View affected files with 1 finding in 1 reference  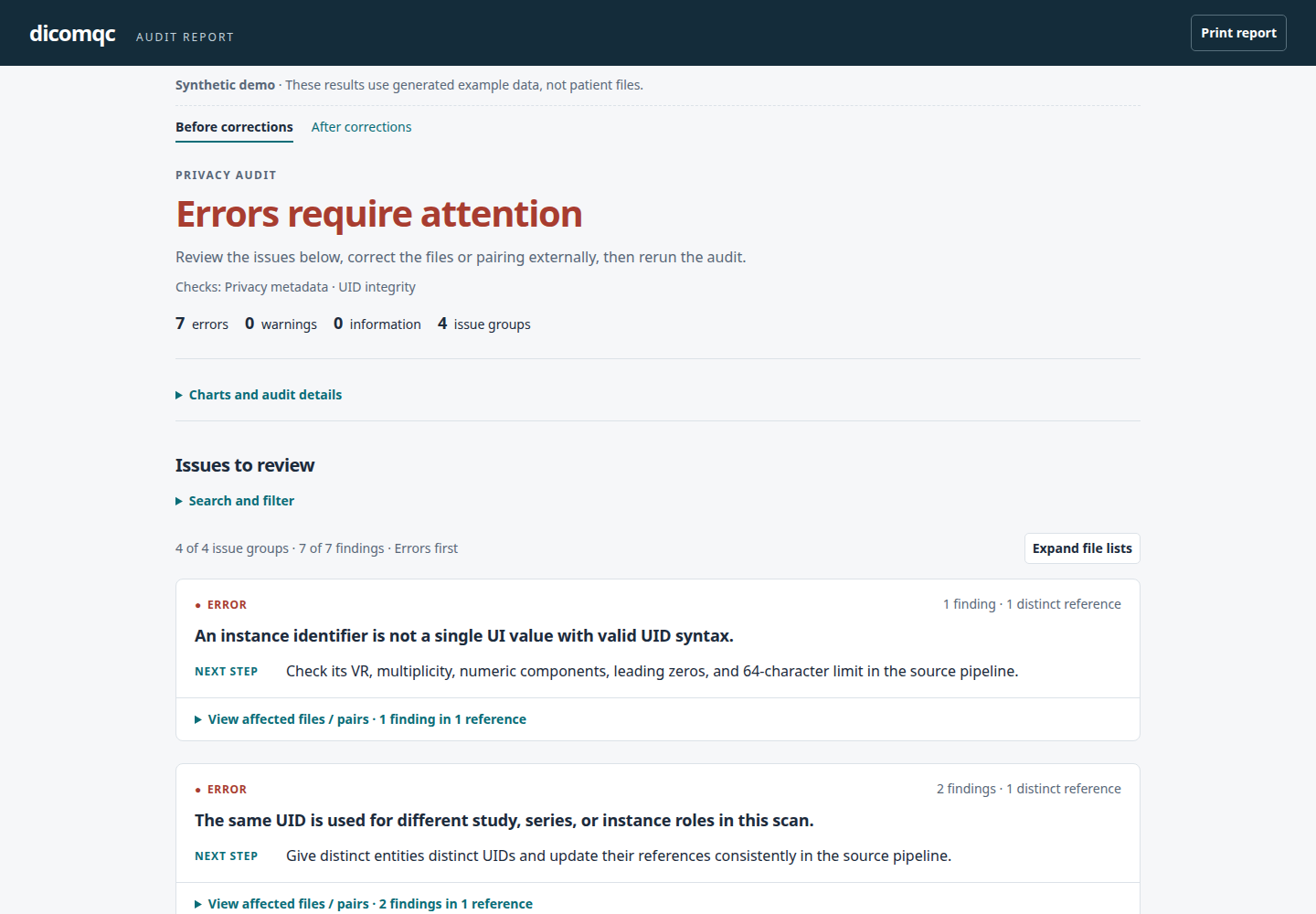point(360,719)
